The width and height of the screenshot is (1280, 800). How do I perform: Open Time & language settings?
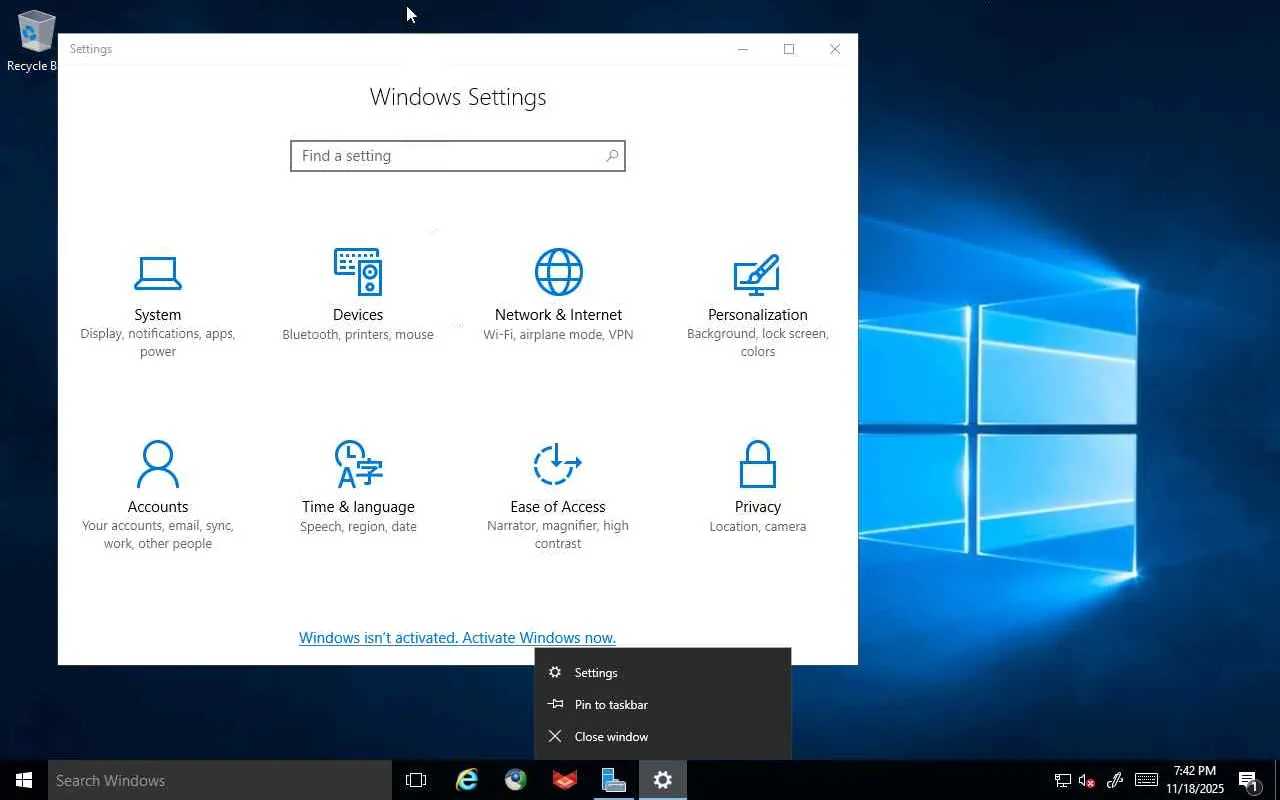pyautogui.click(x=358, y=487)
